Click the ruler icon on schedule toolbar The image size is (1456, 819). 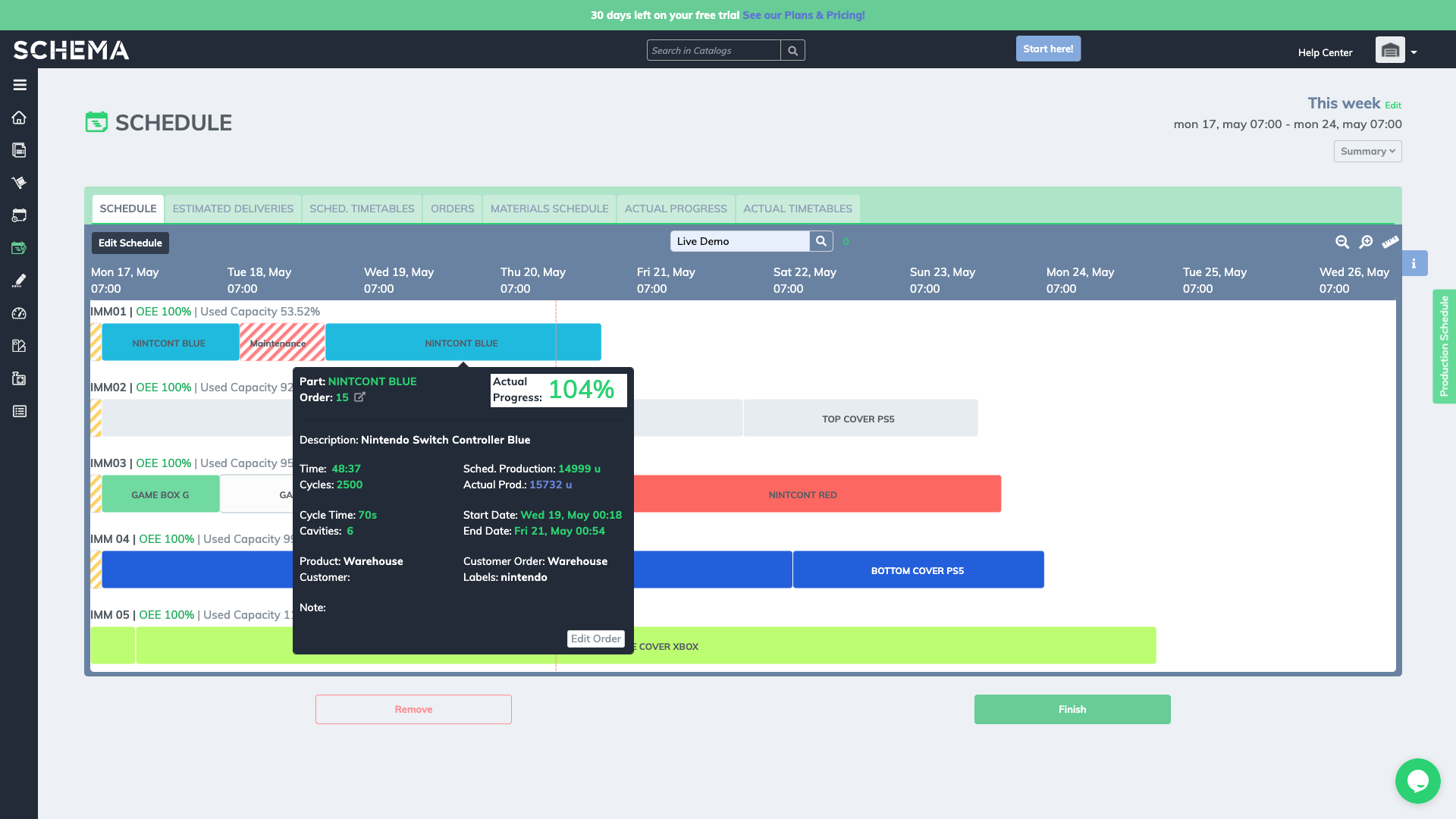pyautogui.click(x=1390, y=242)
